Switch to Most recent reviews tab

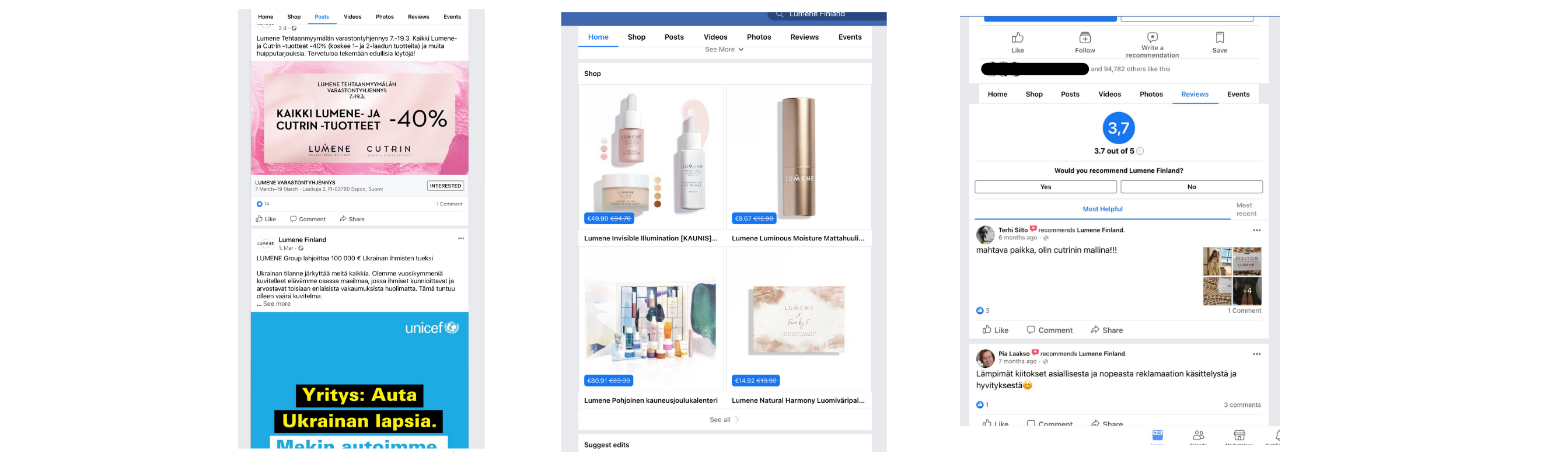[x=1245, y=210]
